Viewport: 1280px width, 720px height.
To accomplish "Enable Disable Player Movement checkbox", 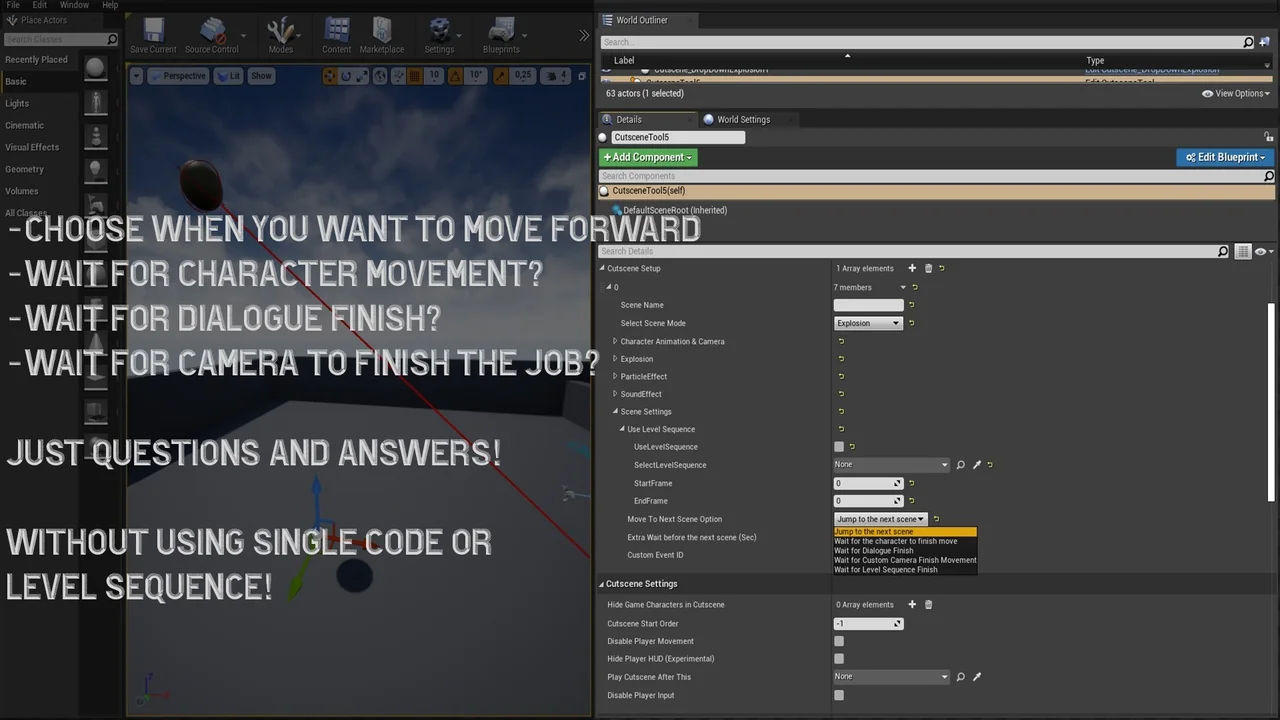I will [x=839, y=641].
